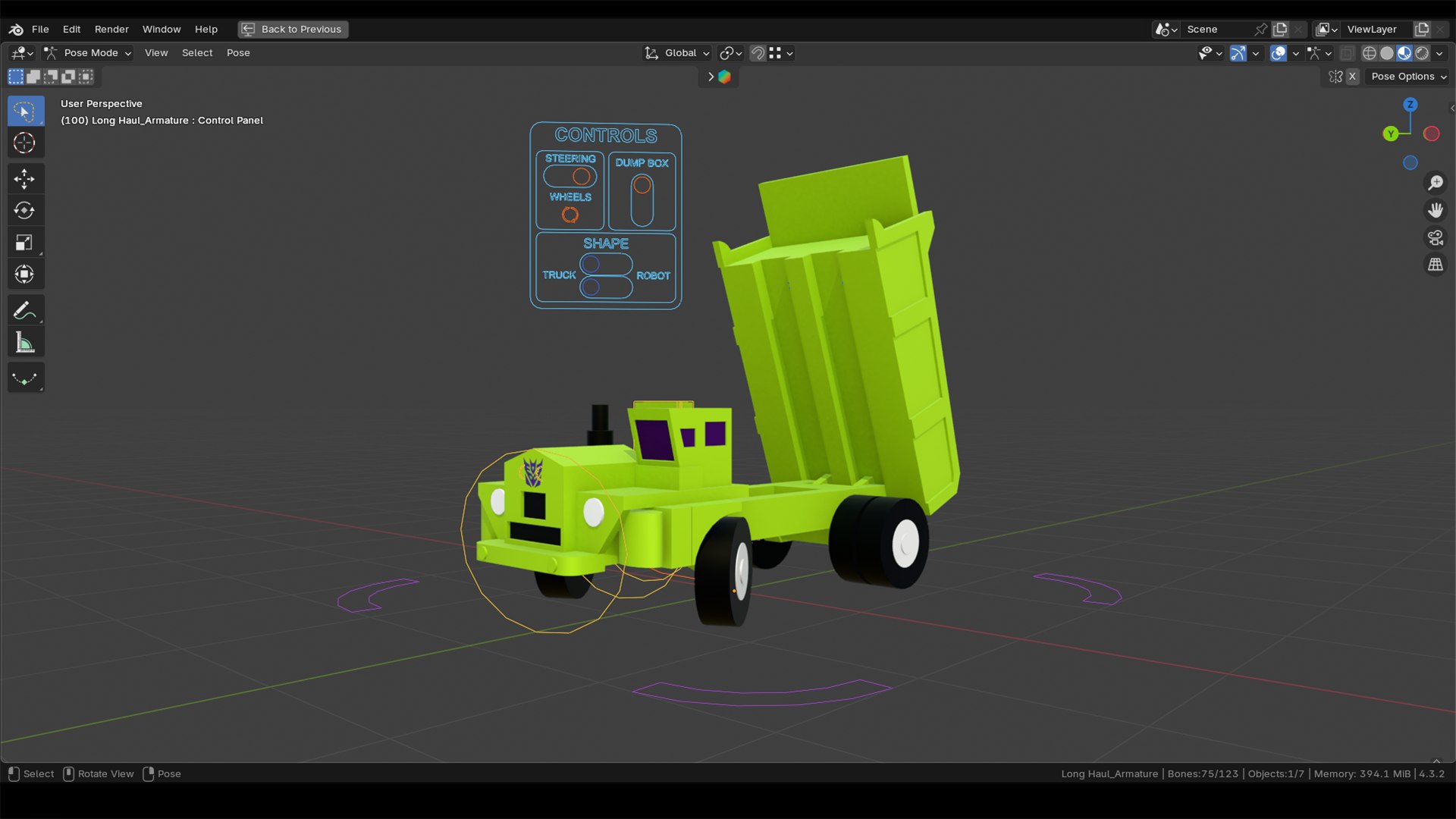Set selection mode to intersect
Viewport: 1456px width, 819px height.
tap(86, 77)
